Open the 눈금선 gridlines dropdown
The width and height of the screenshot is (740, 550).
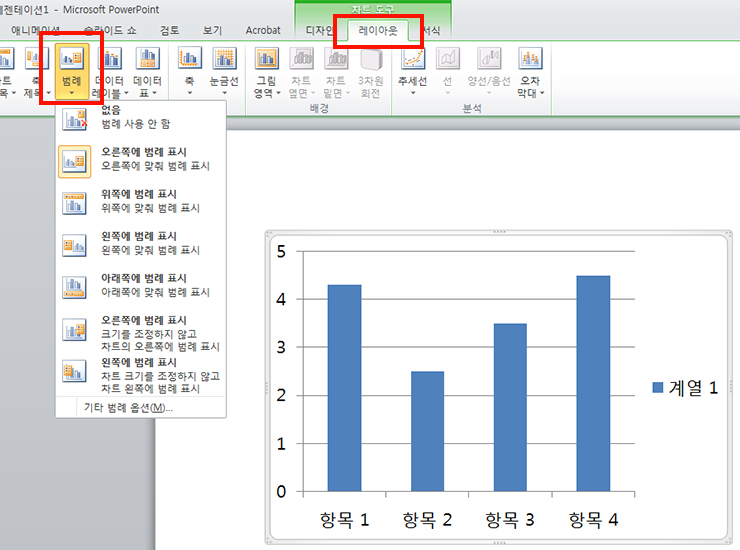tap(224, 72)
